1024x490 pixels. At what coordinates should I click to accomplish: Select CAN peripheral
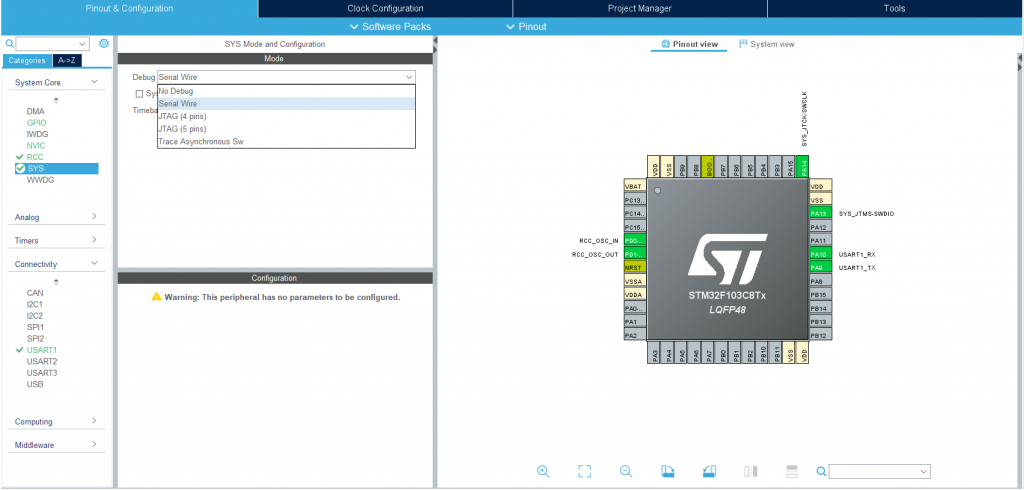tap(35, 293)
